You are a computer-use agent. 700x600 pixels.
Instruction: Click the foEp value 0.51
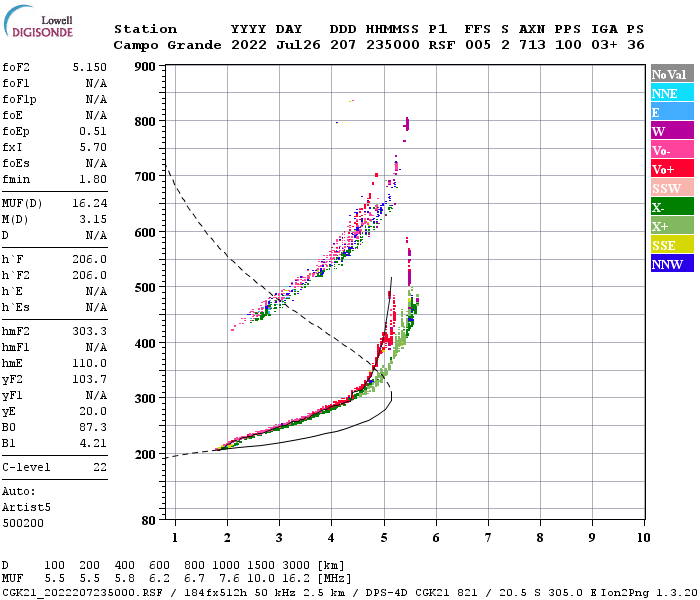(93, 131)
